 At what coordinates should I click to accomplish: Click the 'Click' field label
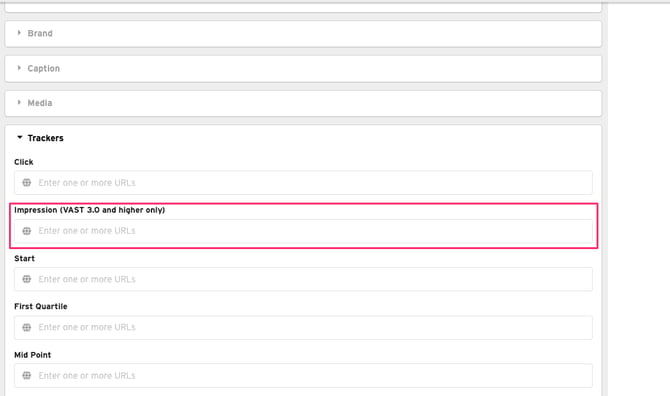tap(24, 162)
